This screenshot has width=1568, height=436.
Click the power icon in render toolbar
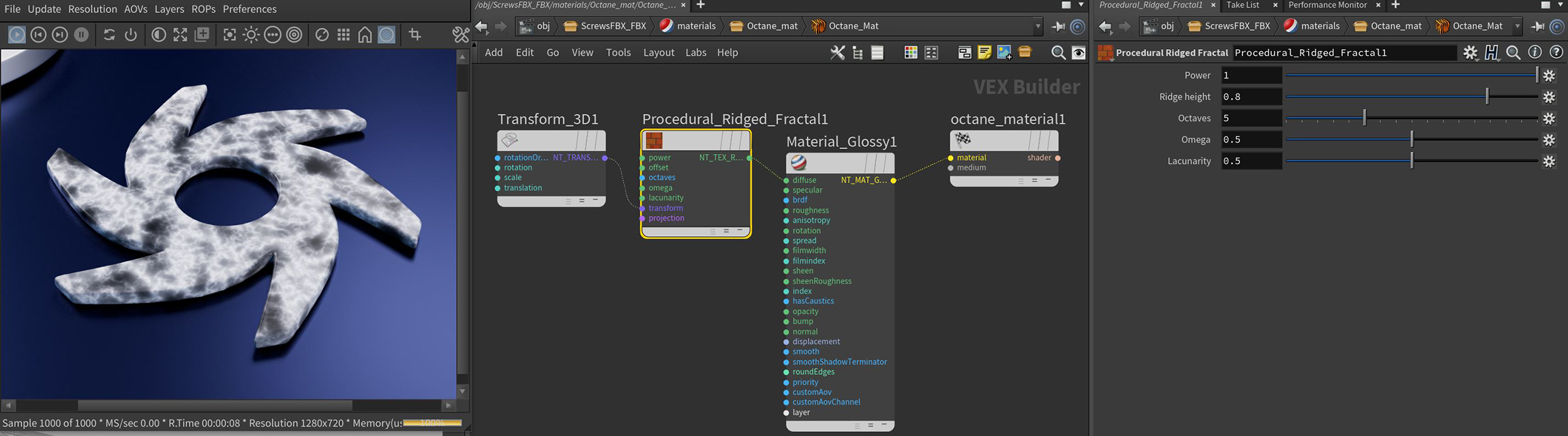tap(131, 34)
